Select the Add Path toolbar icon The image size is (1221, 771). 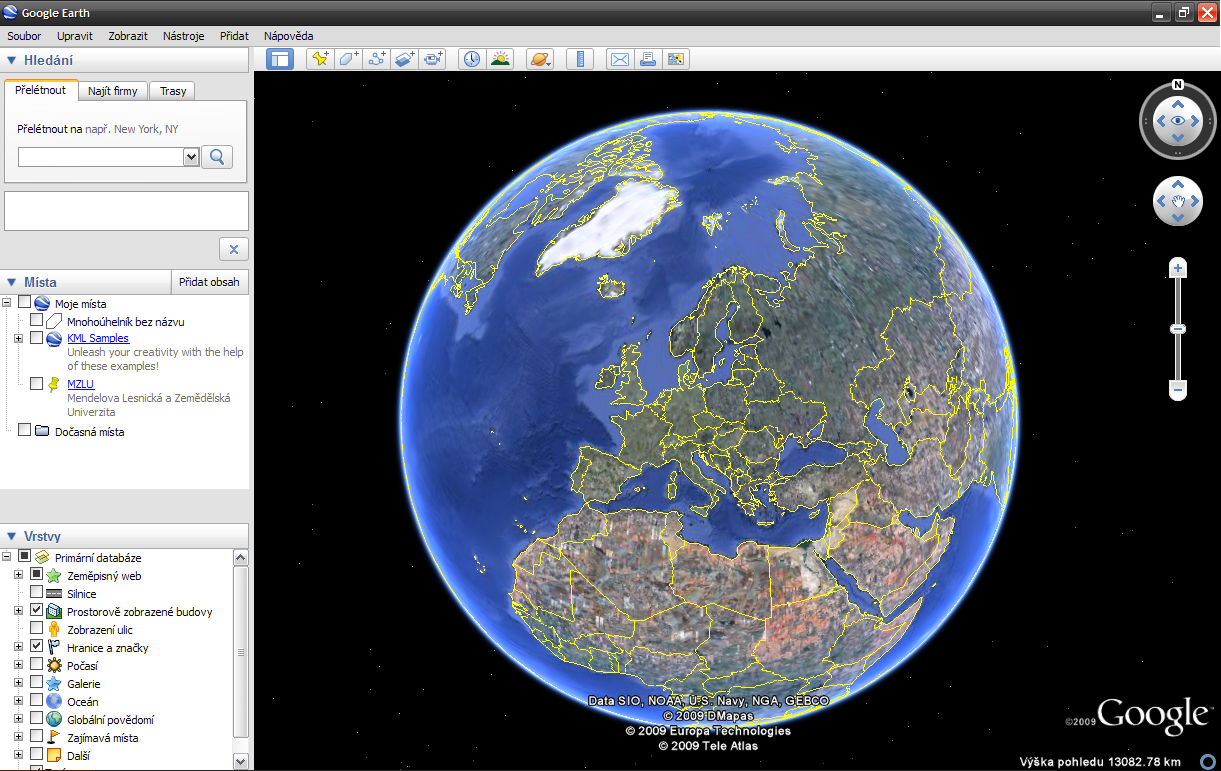tap(376, 59)
